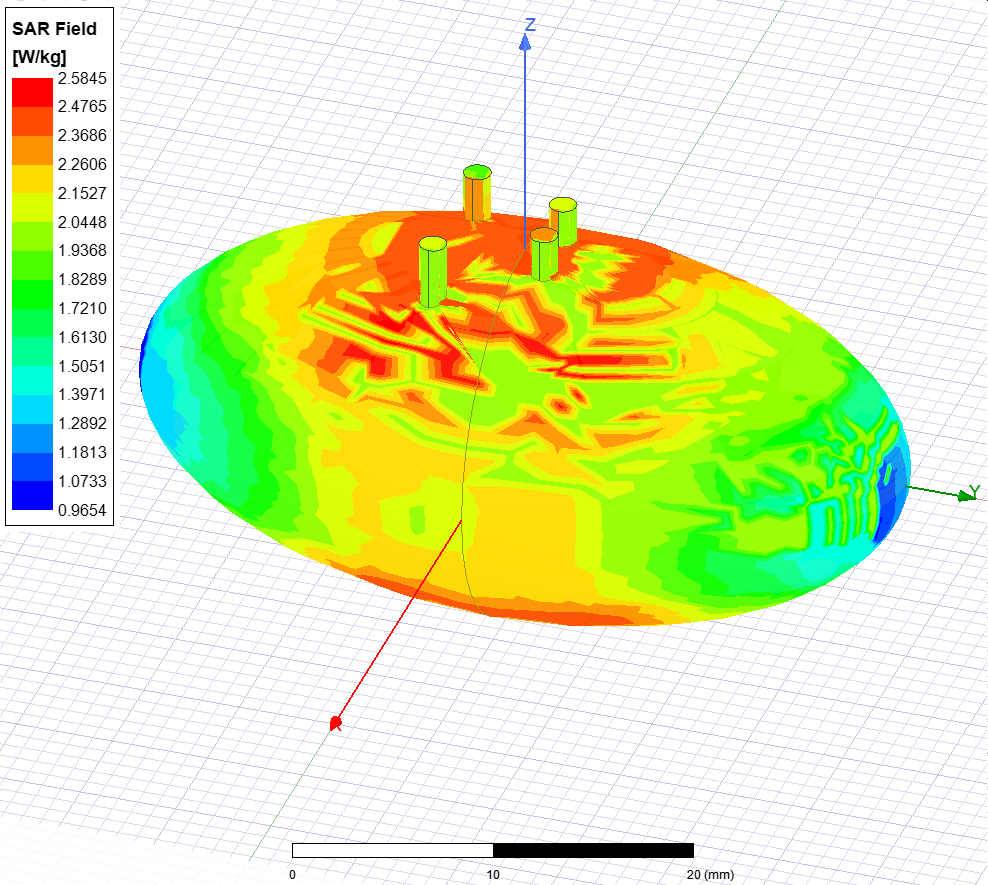
Task: Select the minimum legend value 0.9654
Action: click(x=82, y=510)
